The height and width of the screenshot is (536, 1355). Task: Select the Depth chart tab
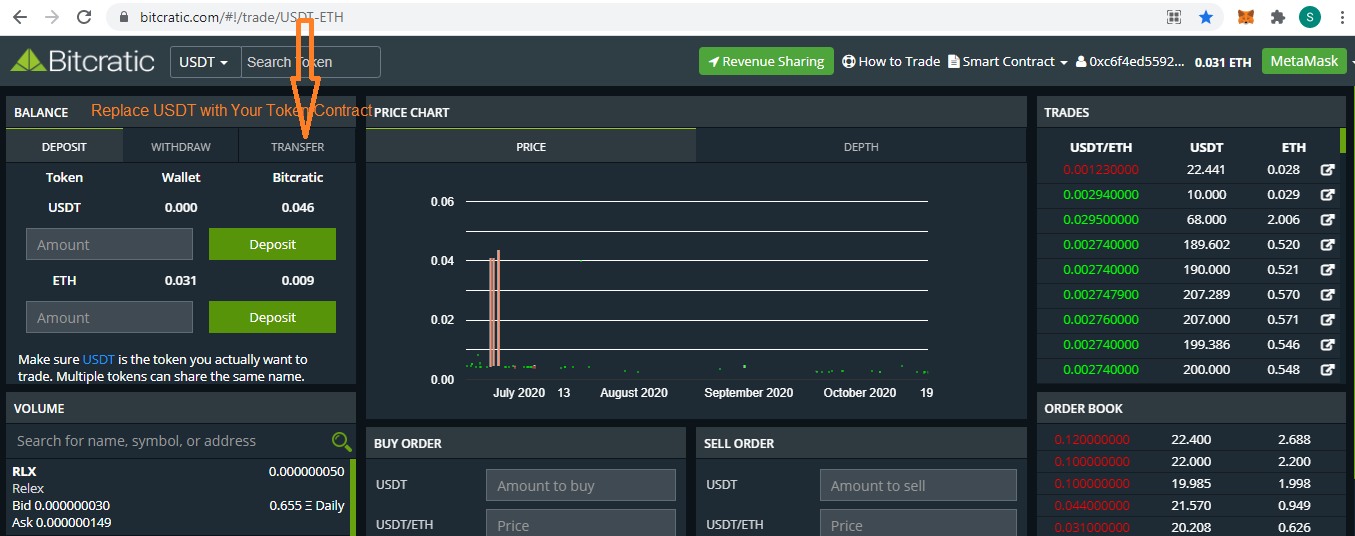click(861, 147)
